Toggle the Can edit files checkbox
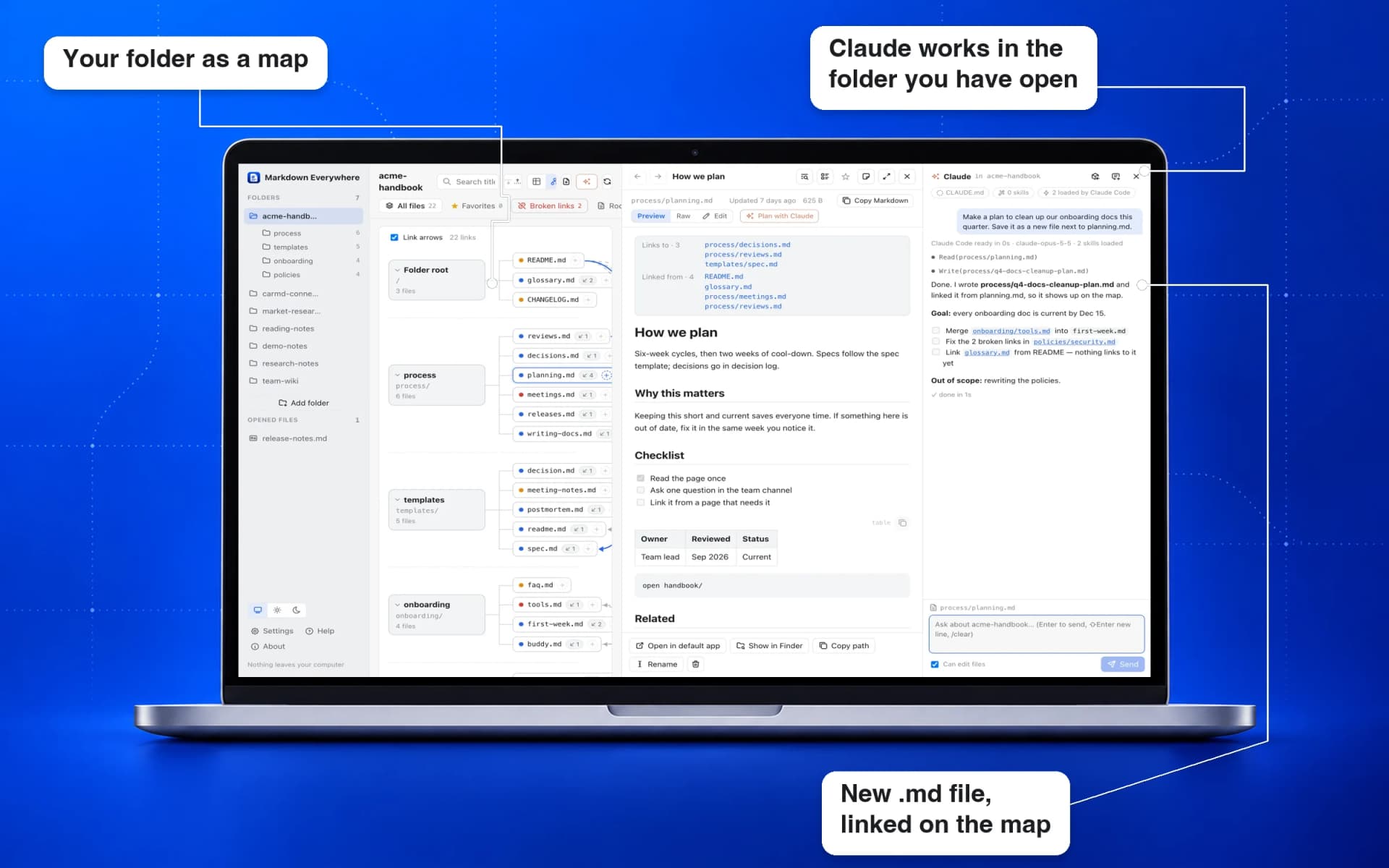 point(935,664)
